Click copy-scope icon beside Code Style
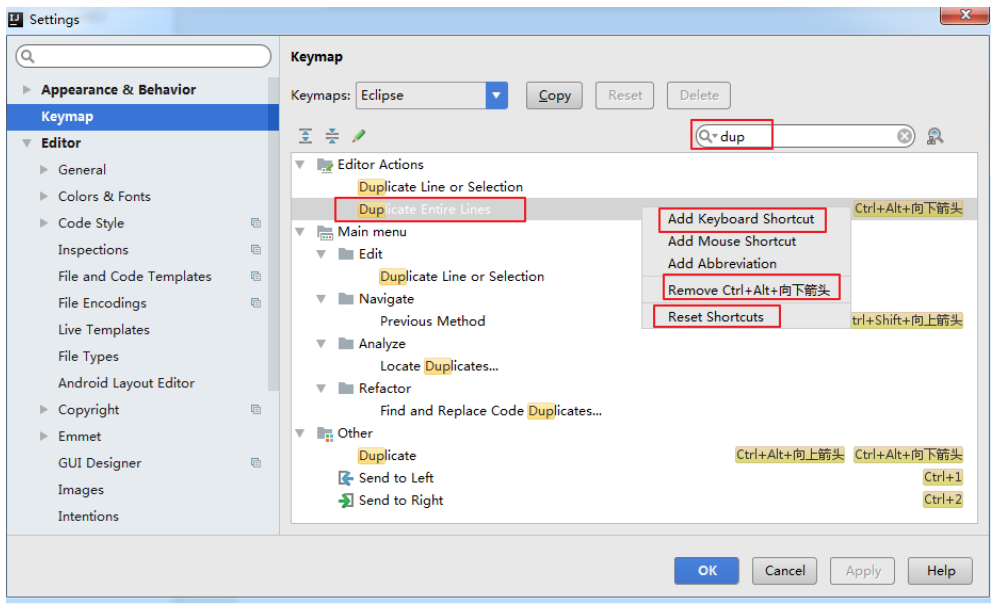This screenshot has width=995, height=605. click(x=256, y=223)
